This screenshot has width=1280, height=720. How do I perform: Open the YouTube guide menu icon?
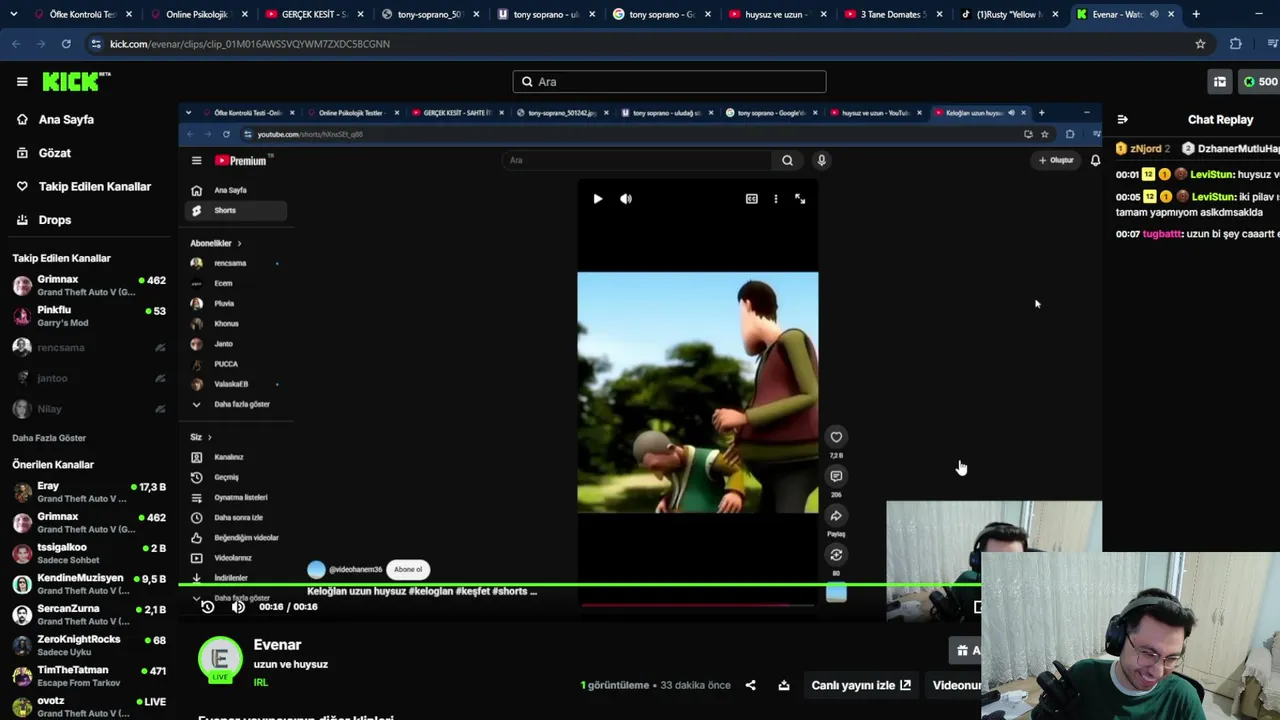pos(196,161)
